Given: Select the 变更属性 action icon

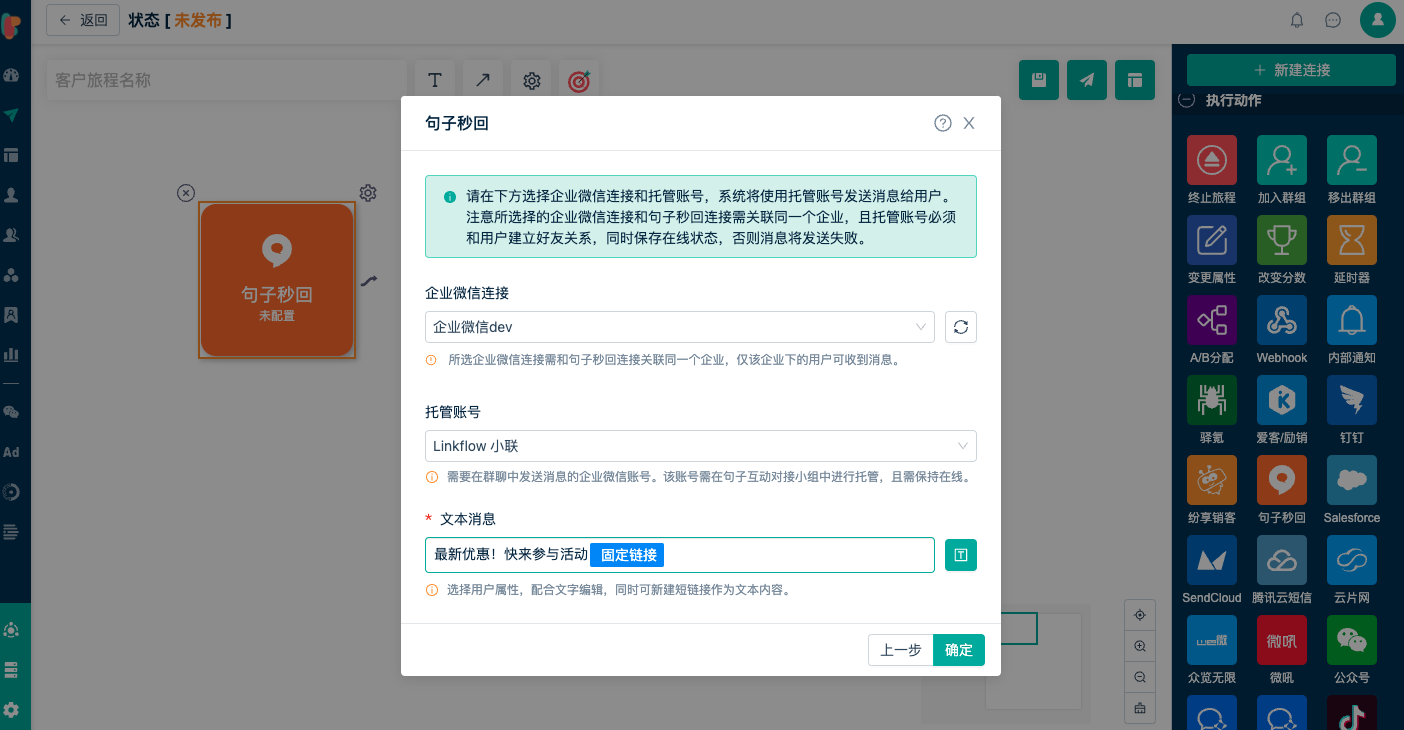Looking at the screenshot, I should (x=1212, y=240).
